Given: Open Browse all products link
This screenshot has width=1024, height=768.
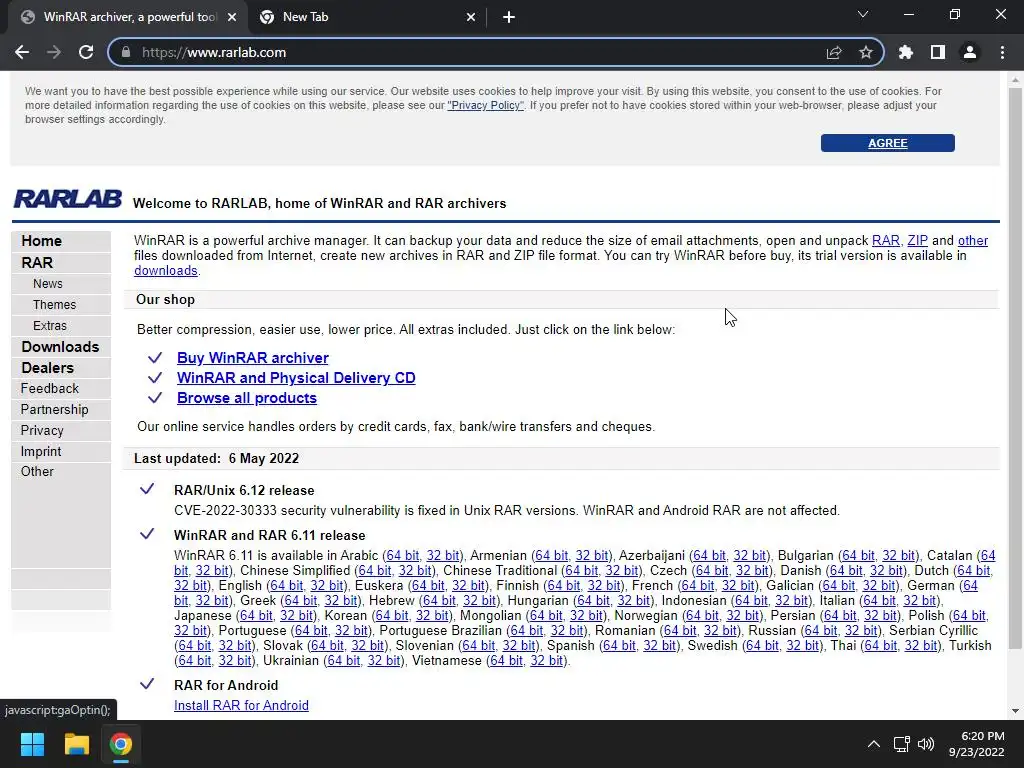Looking at the screenshot, I should pos(247,398).
